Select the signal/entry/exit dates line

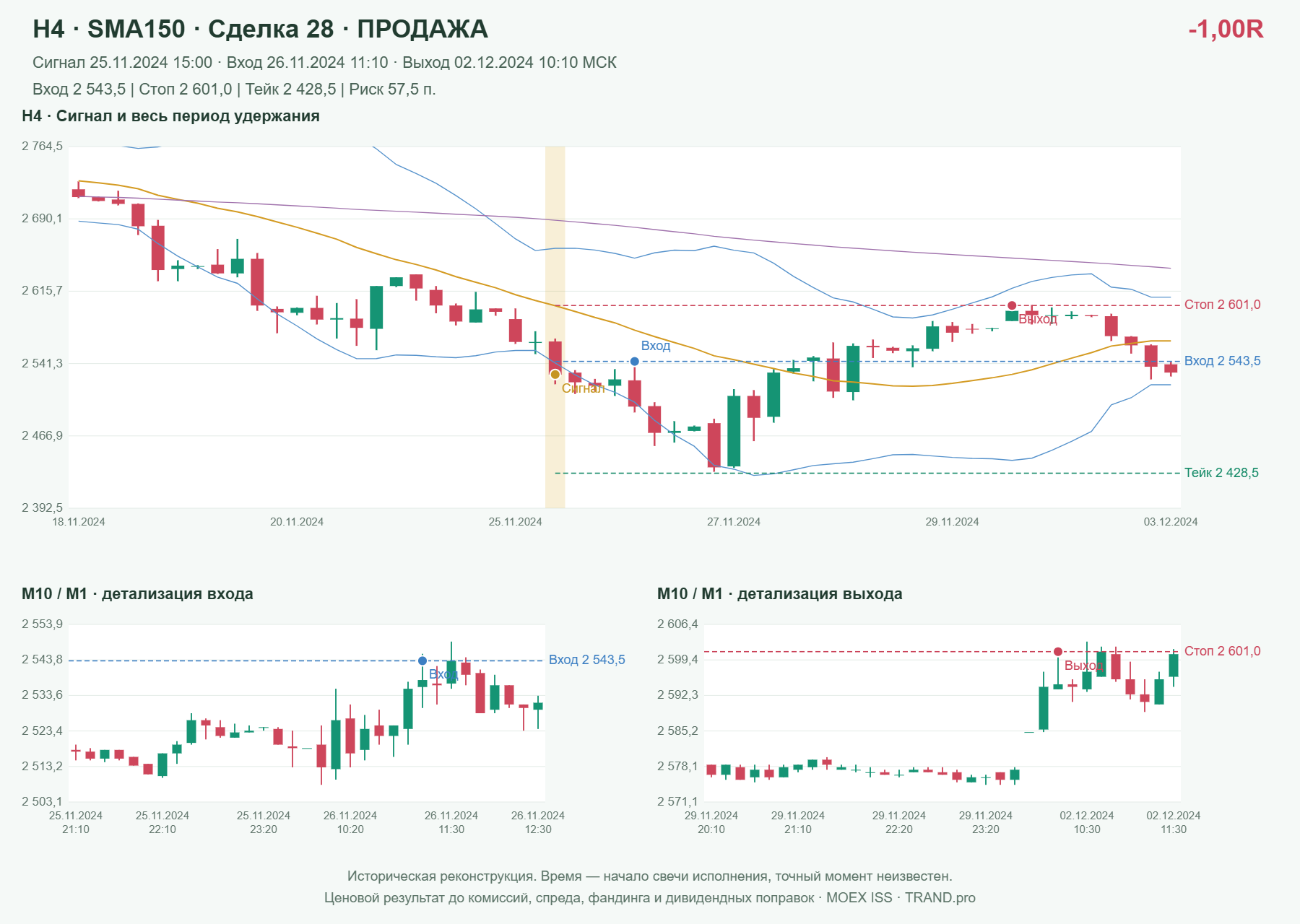click(324, 63)
